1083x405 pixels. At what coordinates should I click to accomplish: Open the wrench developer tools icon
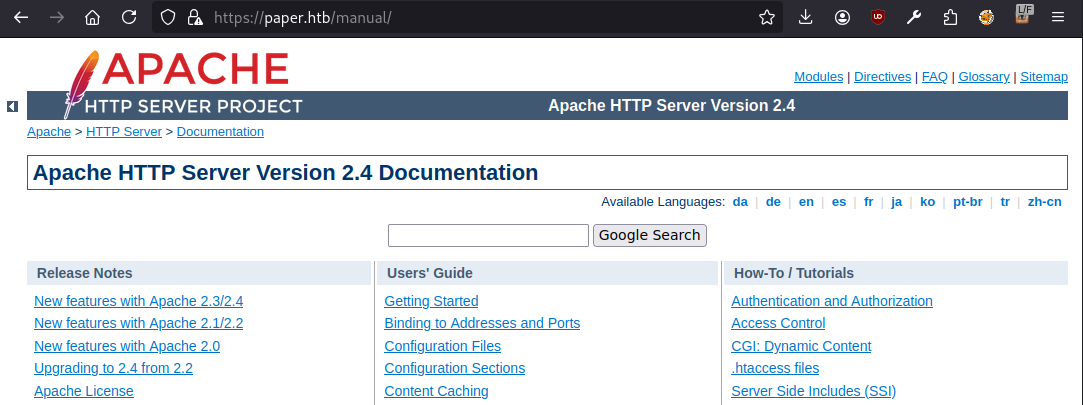913,17
